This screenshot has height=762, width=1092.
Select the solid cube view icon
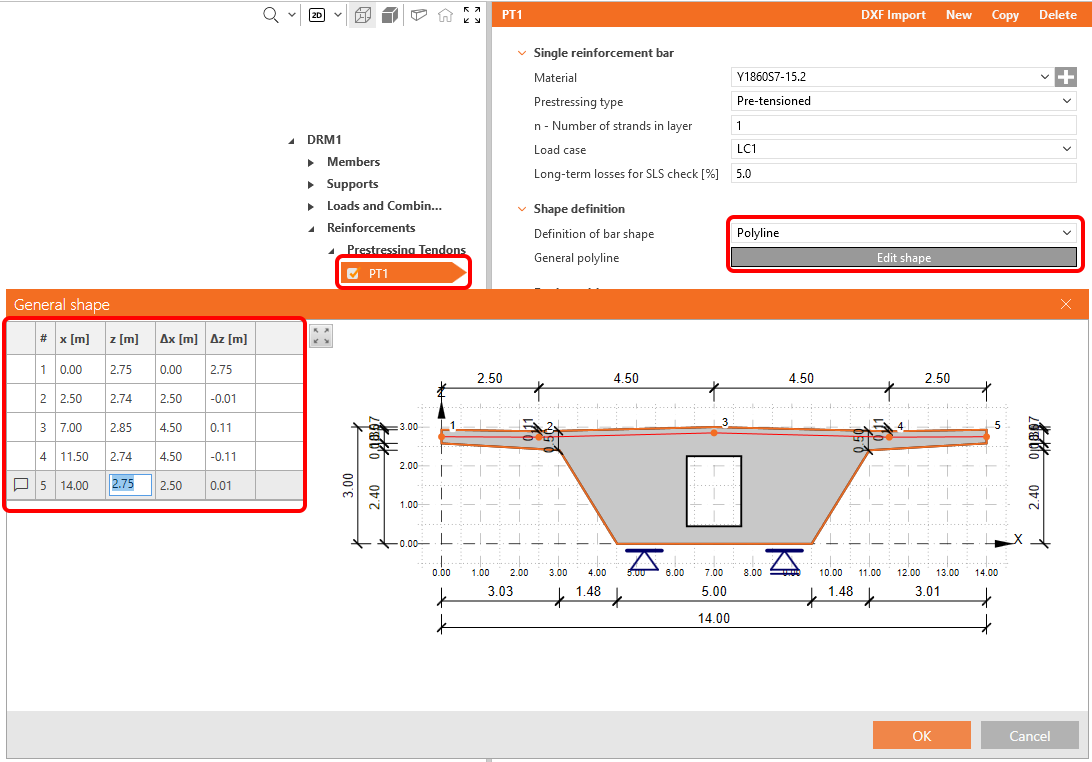pos(390,15)
